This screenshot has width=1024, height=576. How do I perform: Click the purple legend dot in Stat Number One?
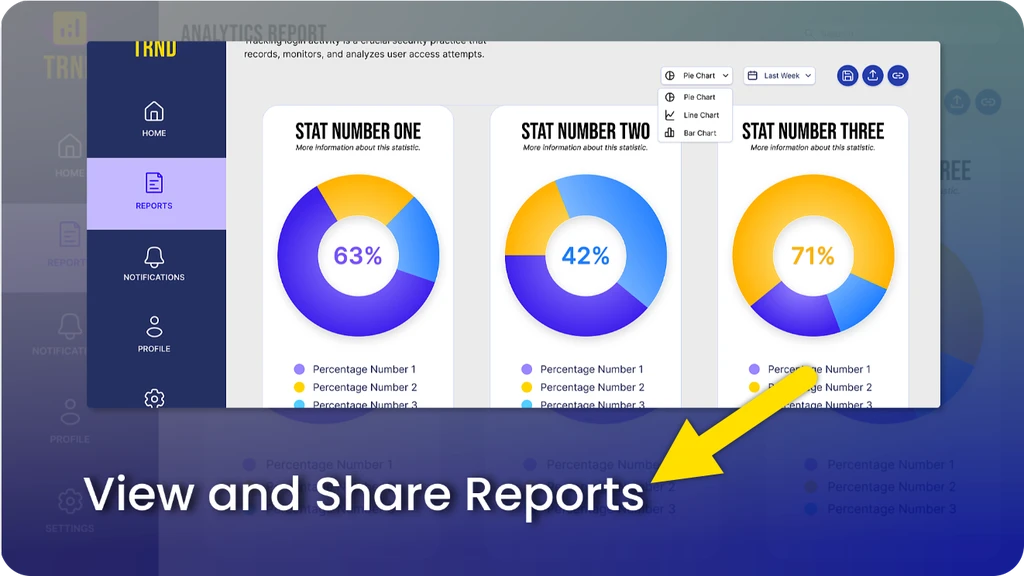pyautogui.click(x=299, y=369)
